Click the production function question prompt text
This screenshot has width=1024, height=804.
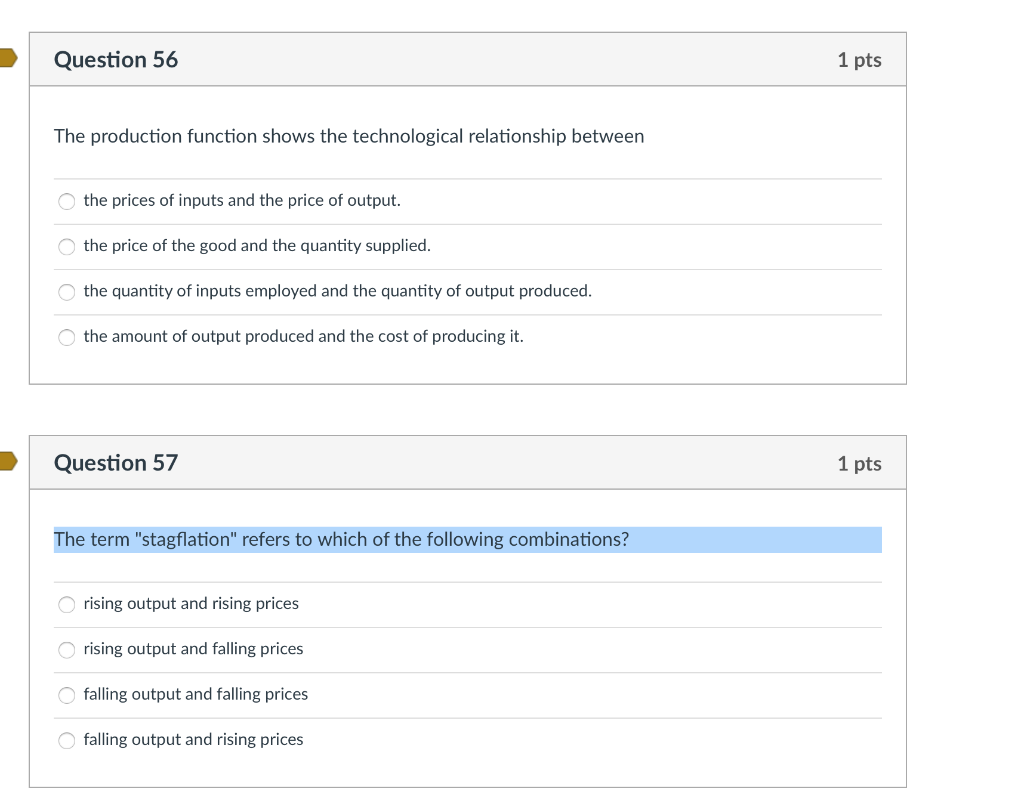coord(349,136)
